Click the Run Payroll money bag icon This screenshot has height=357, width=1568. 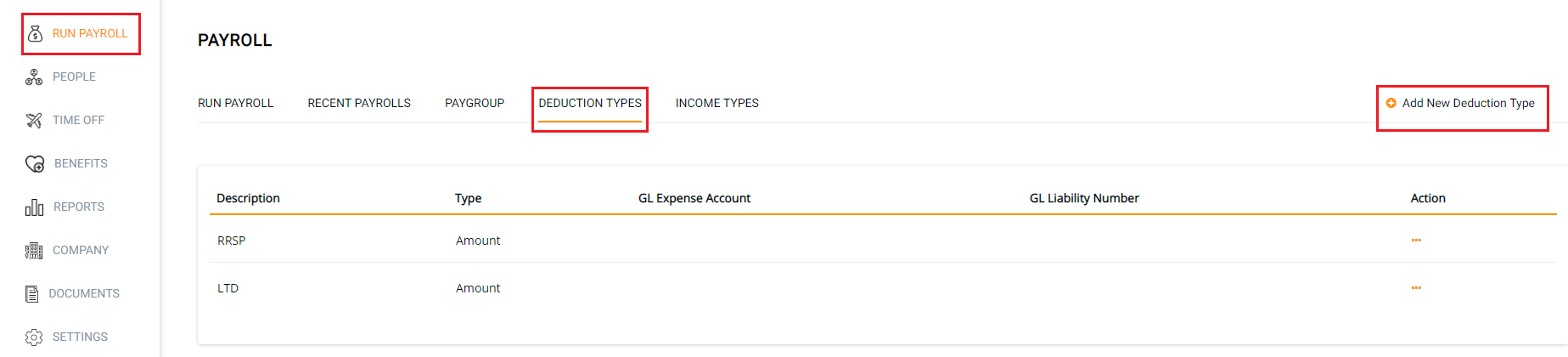pyautogui.click(x=35, y=34)
